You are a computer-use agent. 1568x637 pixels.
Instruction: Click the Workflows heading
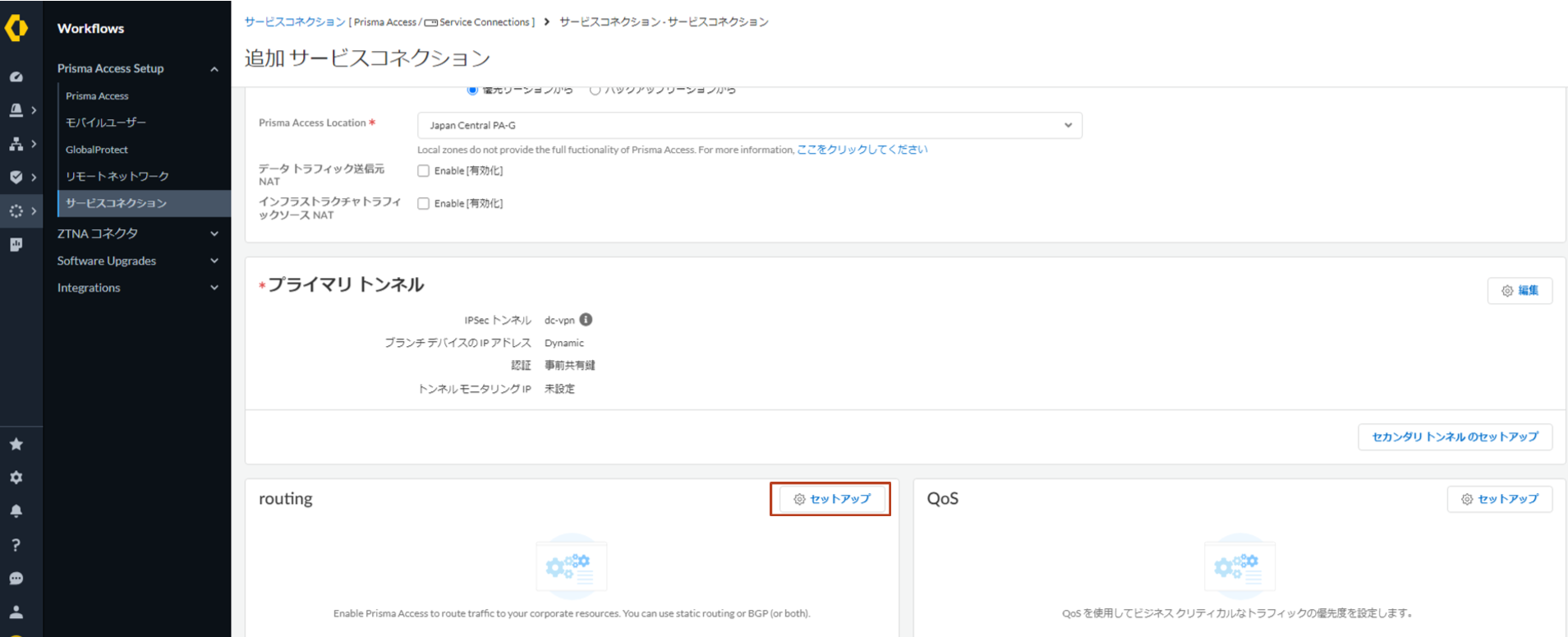(90, 28)
